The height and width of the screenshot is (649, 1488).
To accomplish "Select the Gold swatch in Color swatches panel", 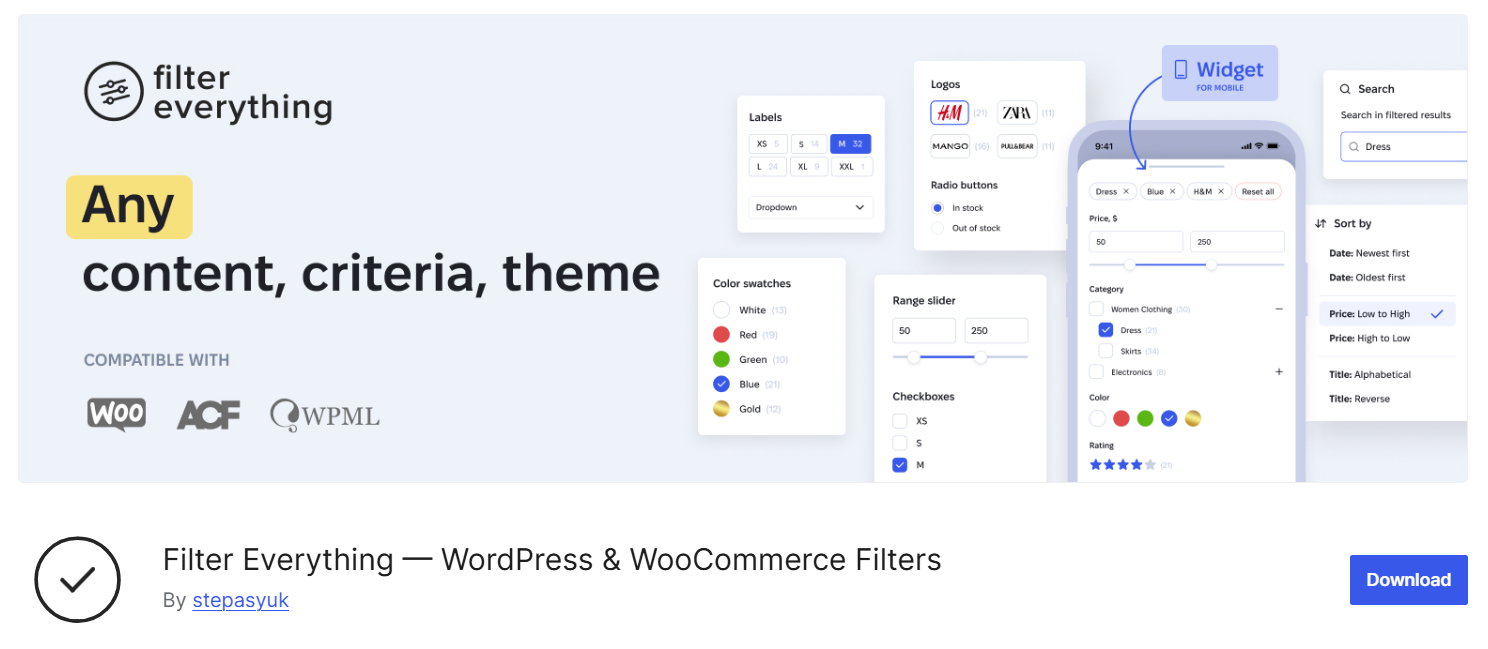I will [x=721, y=409].
